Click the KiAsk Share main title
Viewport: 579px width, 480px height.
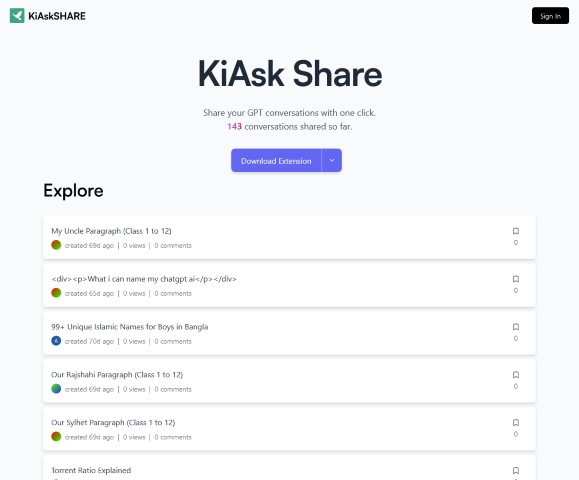point(290,74)
